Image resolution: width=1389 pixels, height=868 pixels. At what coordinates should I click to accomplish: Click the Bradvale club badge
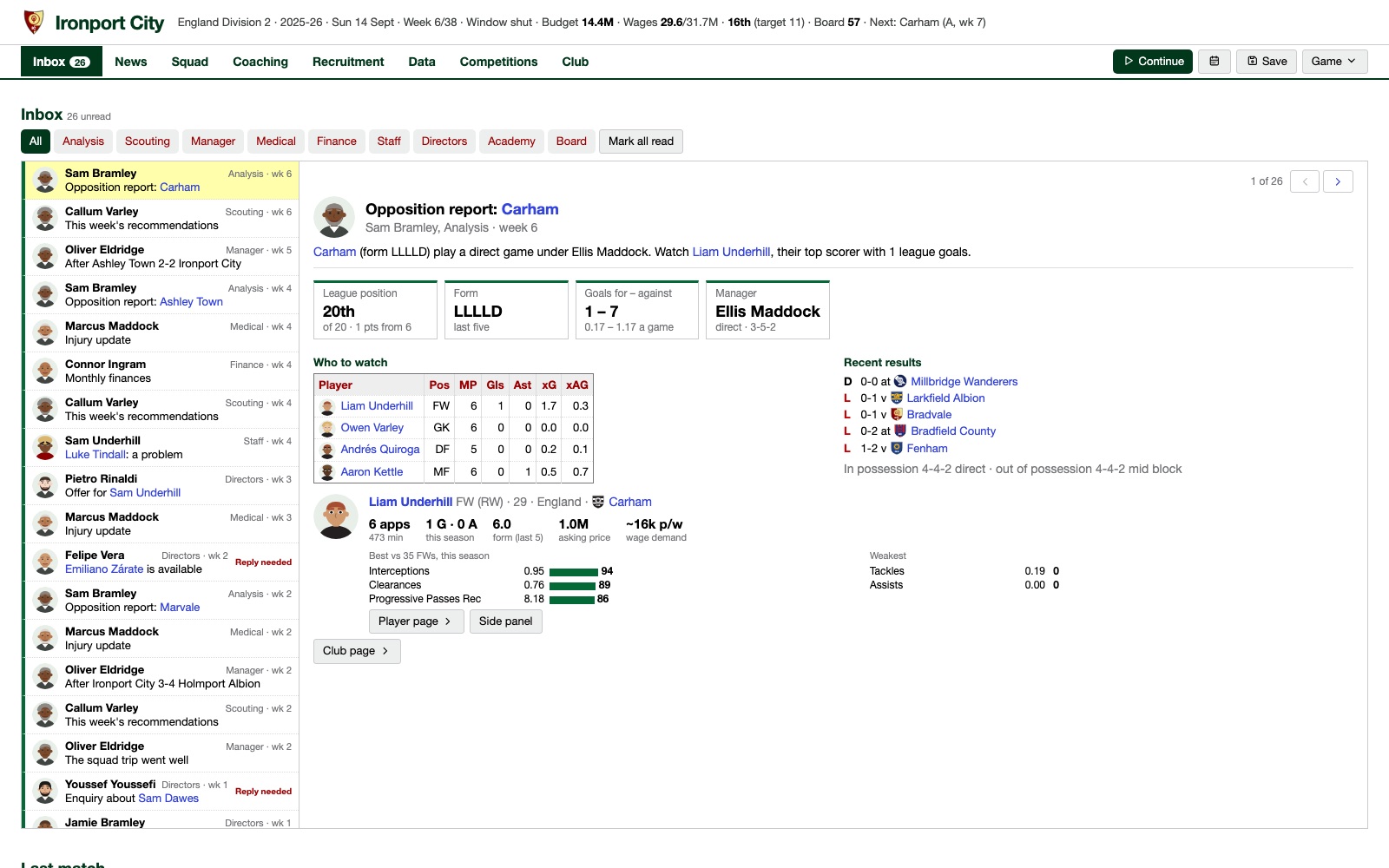click(897, 414)
